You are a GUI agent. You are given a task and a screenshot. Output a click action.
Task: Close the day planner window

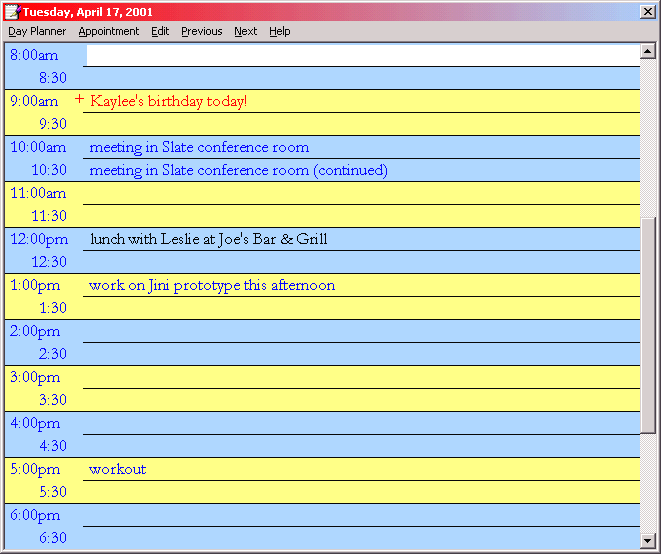(x=647, y=11)
